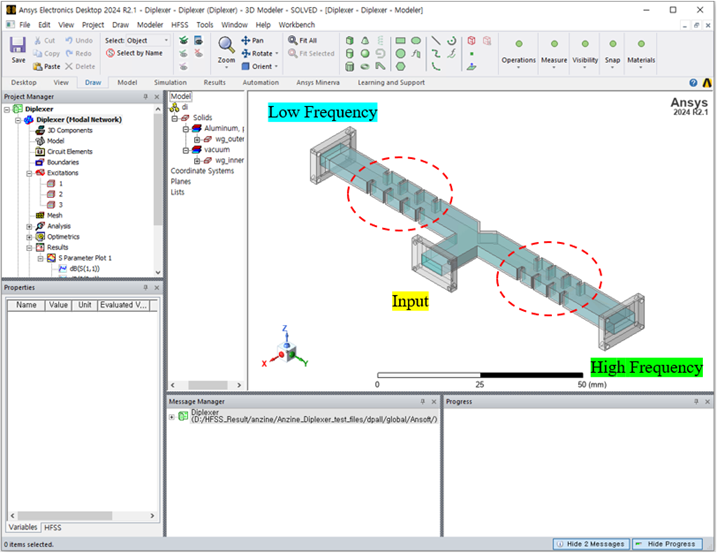Open the Tools menu
The image size is (717, 553).
click(x=205, y=25)
